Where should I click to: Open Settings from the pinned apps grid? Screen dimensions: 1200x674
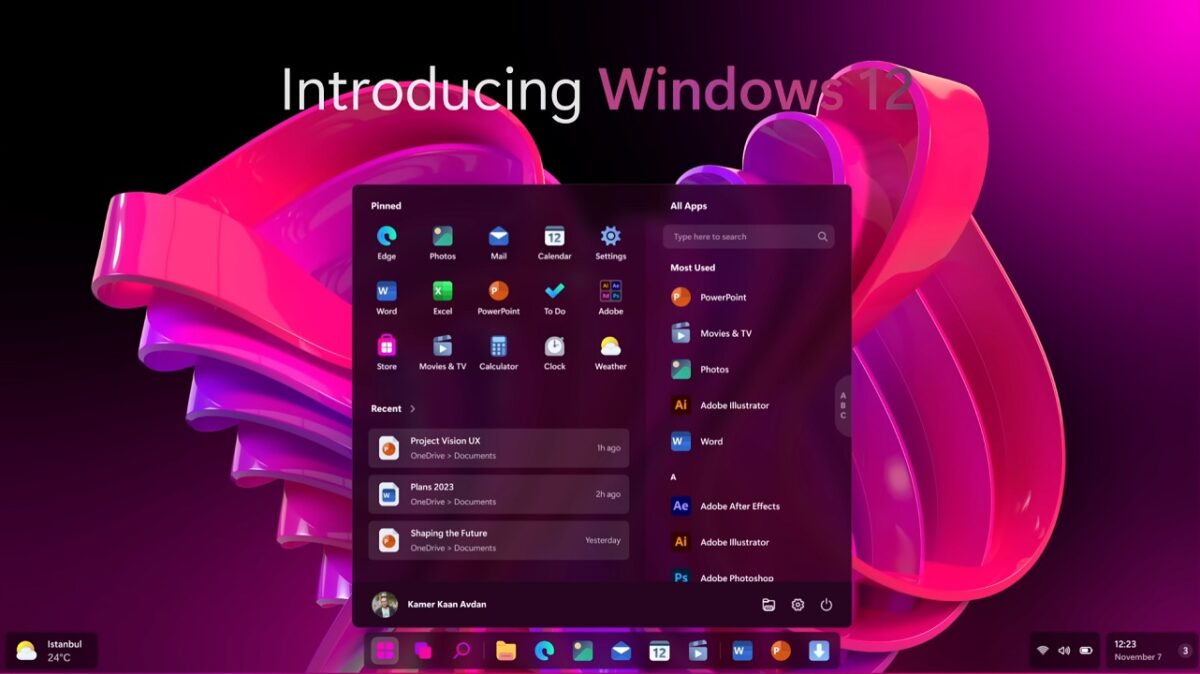611,237
